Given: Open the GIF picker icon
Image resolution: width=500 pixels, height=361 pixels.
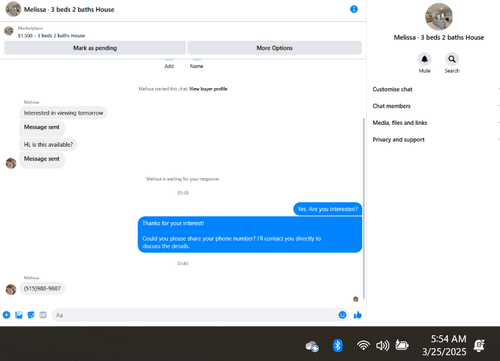Looking at the screenshot, I should tap(43, 315).
